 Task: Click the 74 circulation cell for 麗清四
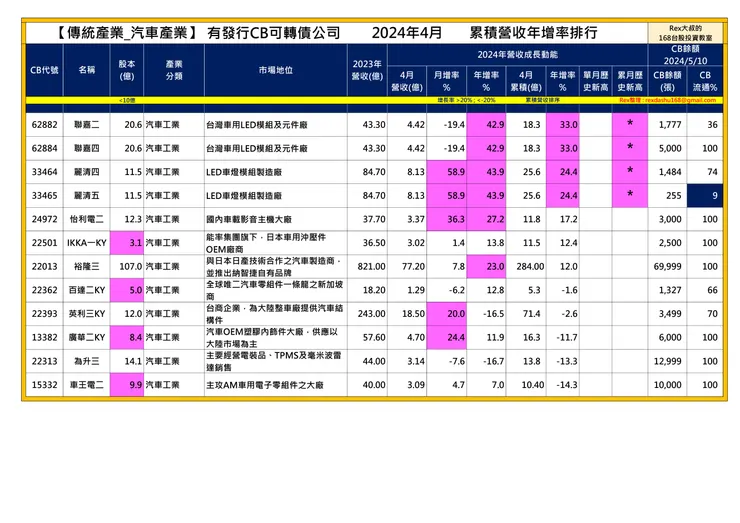pyautogui.click(x=705, y=172)
